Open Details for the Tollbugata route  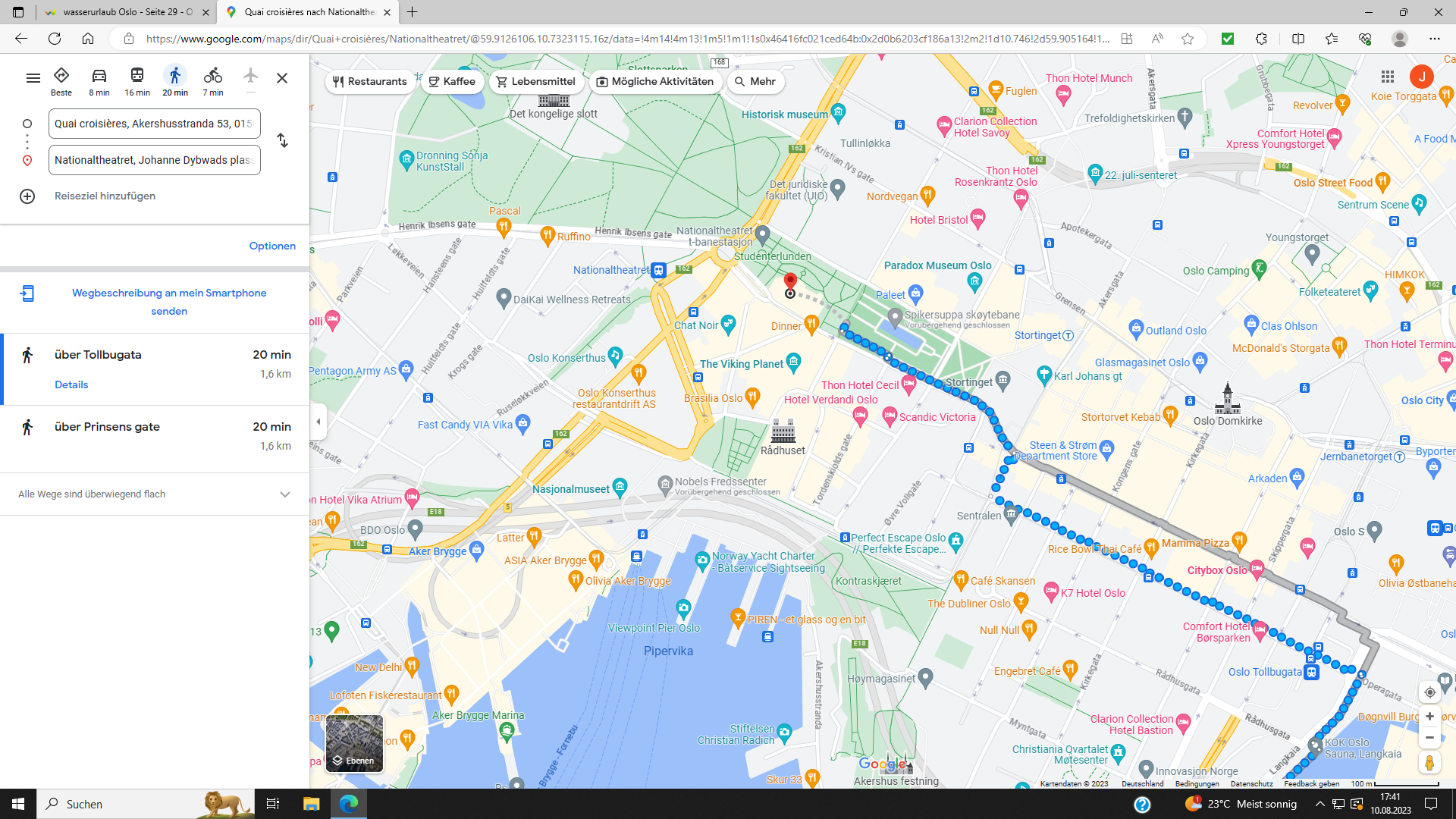(71, 385)
